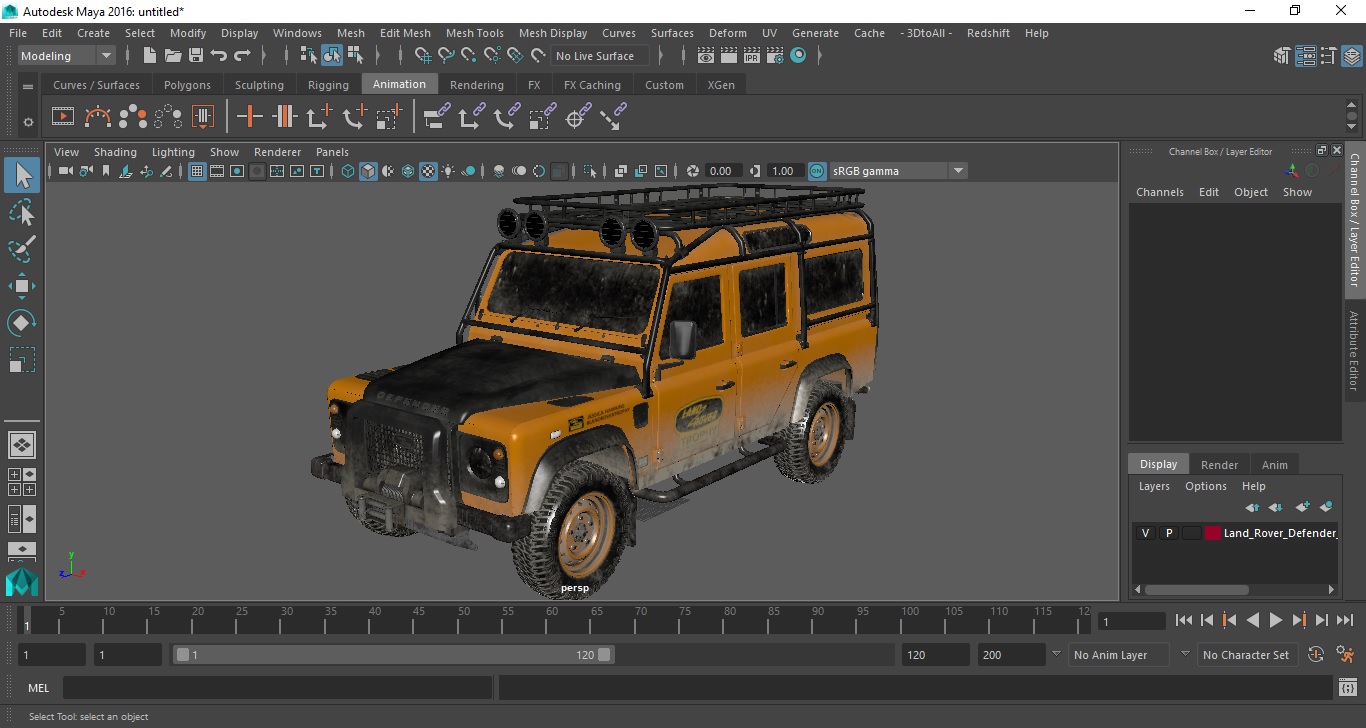Switch to the Polygons shelf tab
Screen dimensions: 1366x728
[x=187, y=85]
